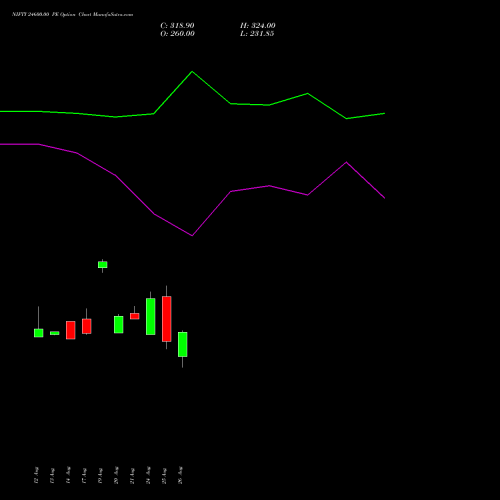Click the tall red candle for 25 Aug
Image resolution: width=500 pixels, height=500 pixels.
(167, 319)
